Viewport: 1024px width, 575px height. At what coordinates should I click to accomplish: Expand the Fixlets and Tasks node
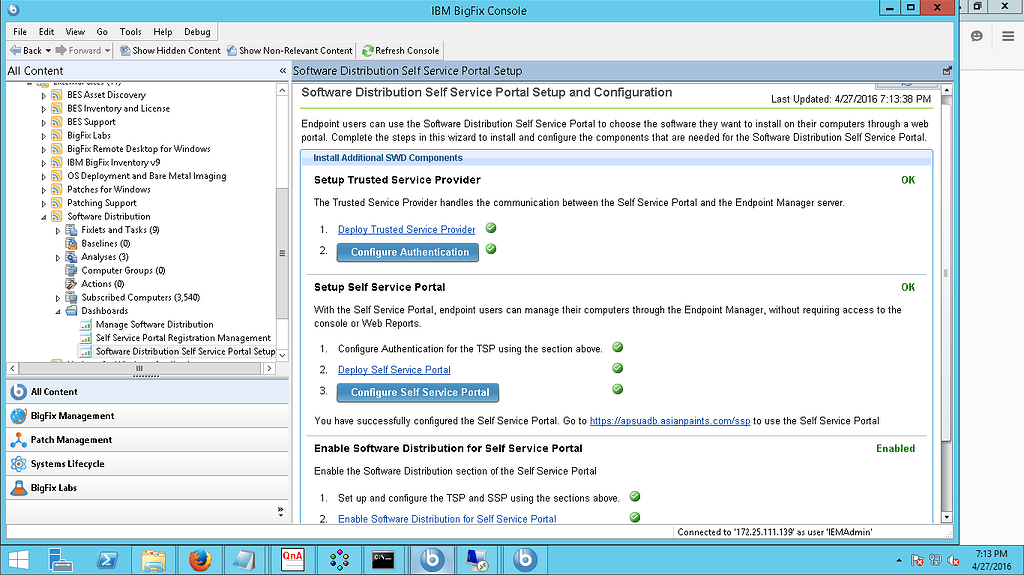pos(58,230)
